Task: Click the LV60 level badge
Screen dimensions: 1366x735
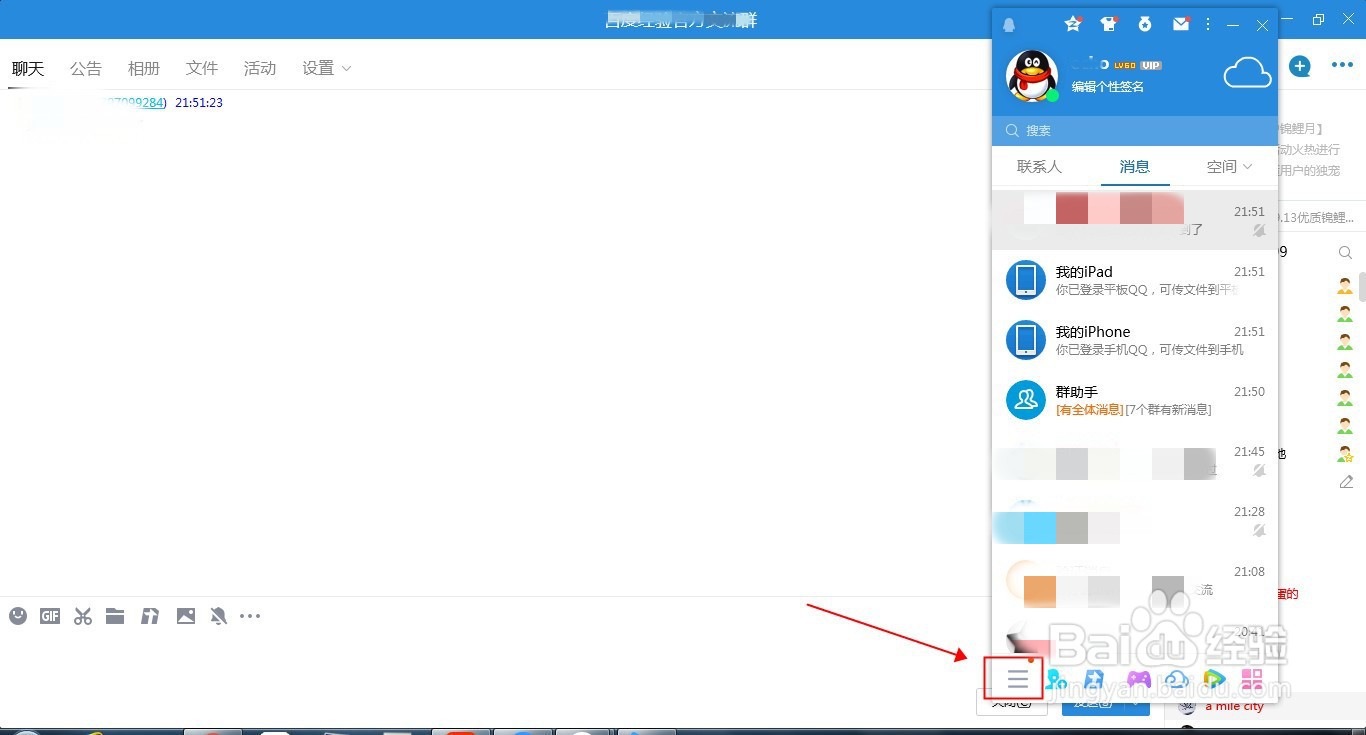Action: 1125,65
